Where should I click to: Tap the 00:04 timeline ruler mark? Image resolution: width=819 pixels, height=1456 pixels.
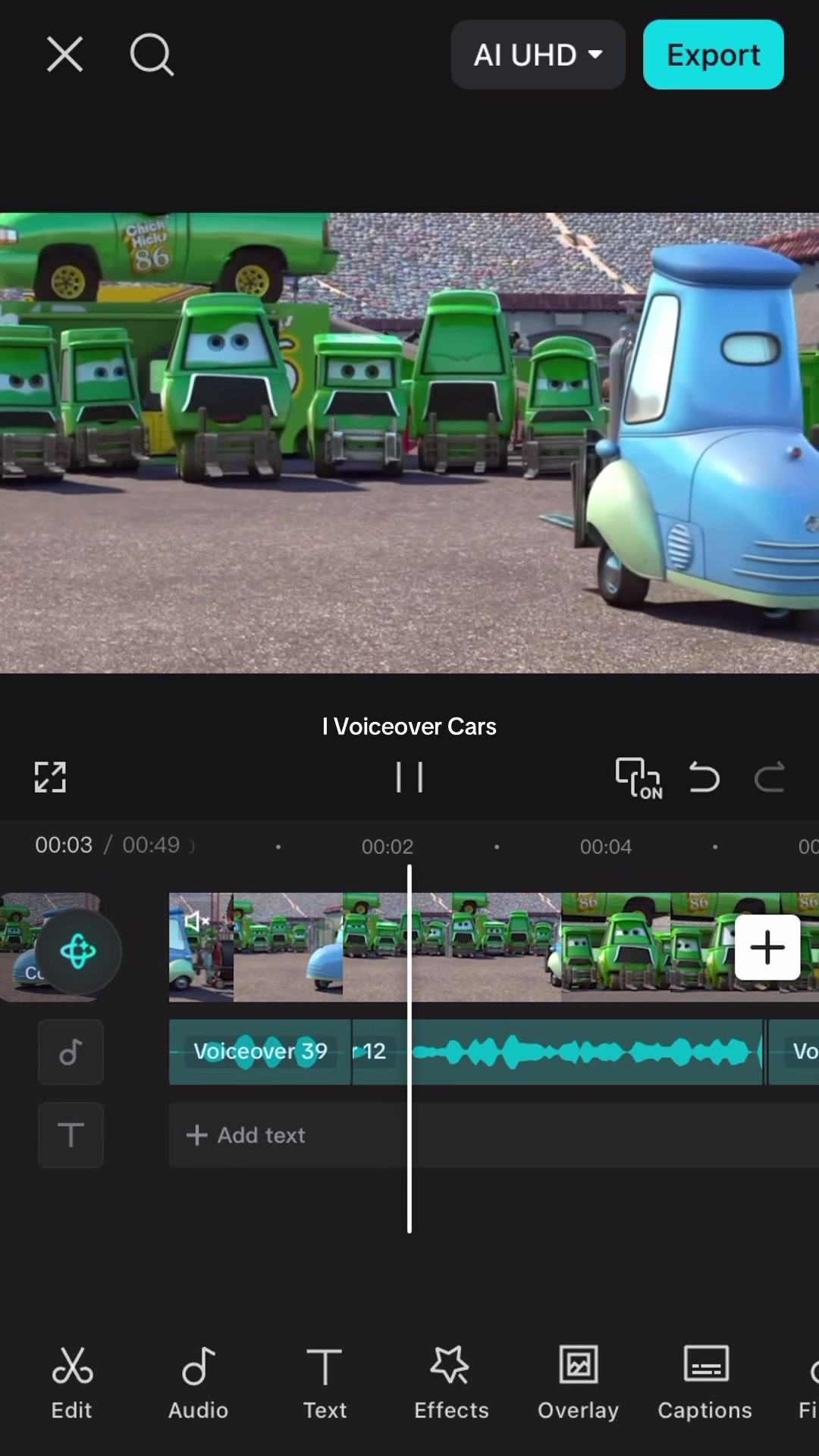[606, 846]
